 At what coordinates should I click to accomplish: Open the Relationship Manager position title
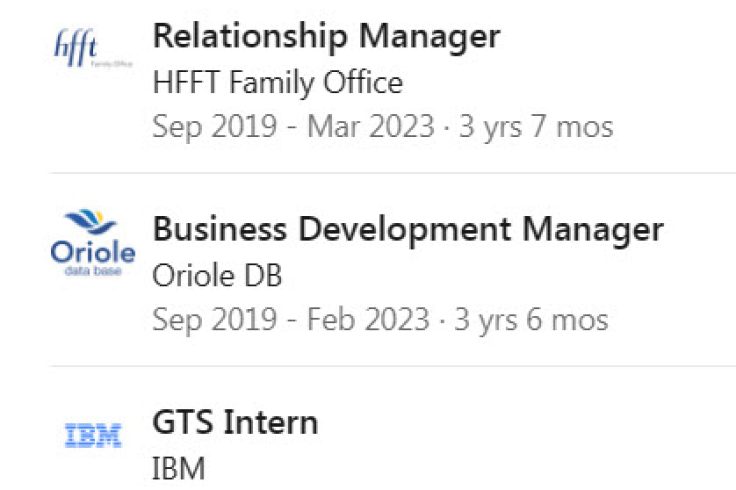pos(326,37)
